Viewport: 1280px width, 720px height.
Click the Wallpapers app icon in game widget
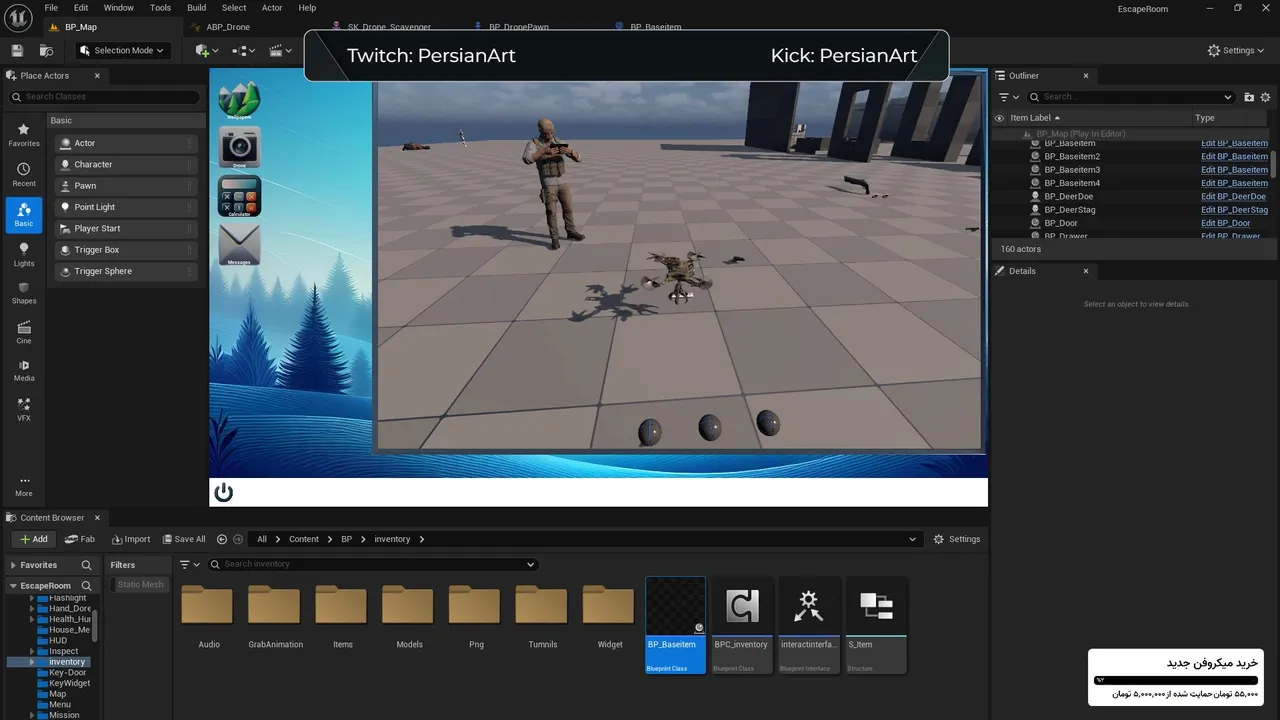pyautogui.click(x=239, y=100)
